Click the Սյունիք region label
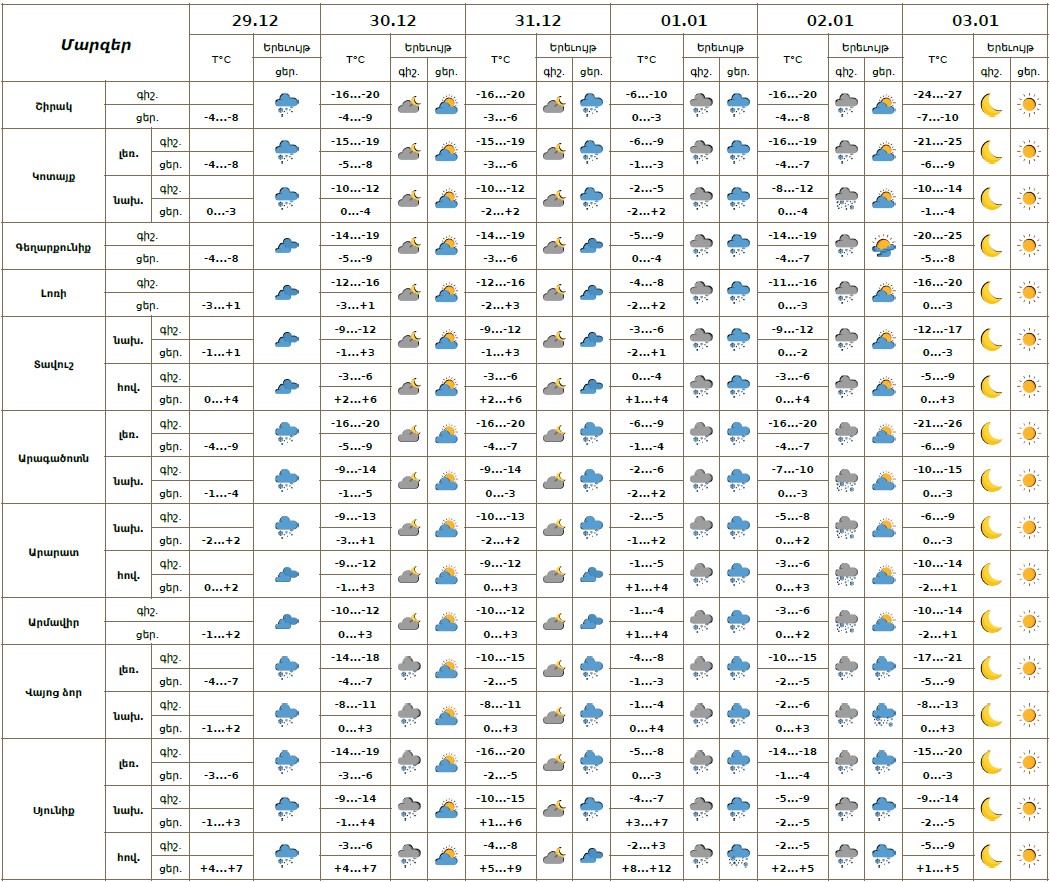Screen dimensions: 1050x882 [x=54, y=810]
